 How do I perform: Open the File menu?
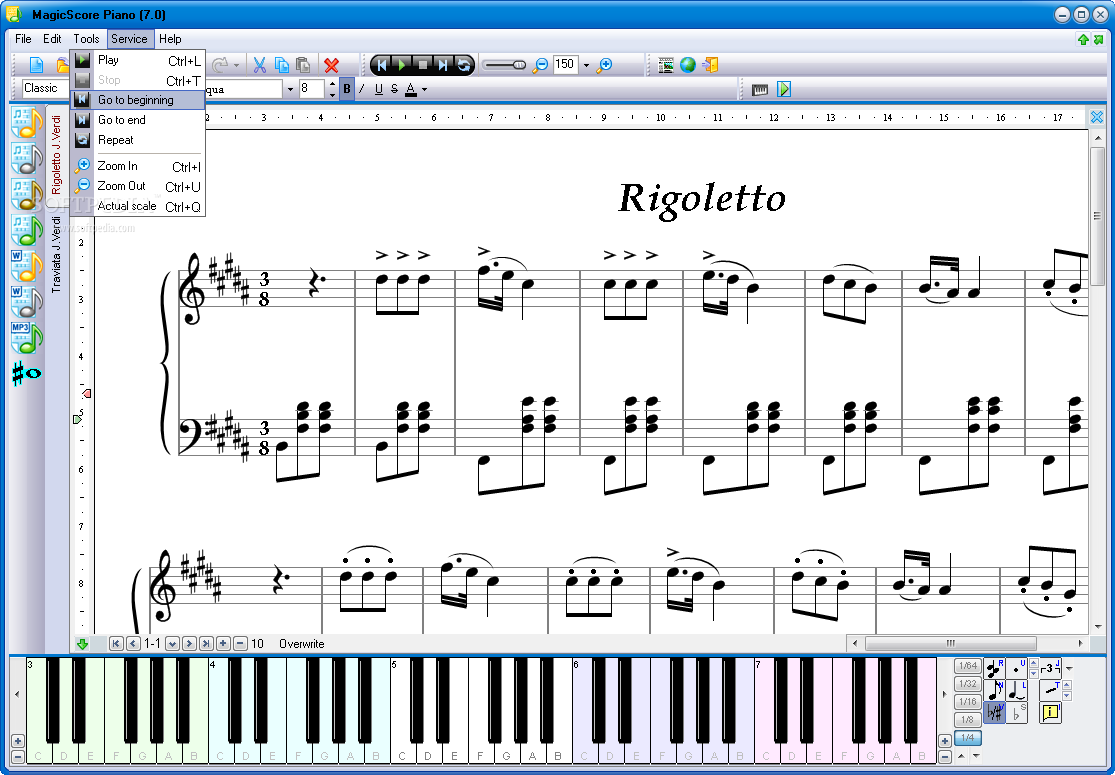click(x=23, y=39)
